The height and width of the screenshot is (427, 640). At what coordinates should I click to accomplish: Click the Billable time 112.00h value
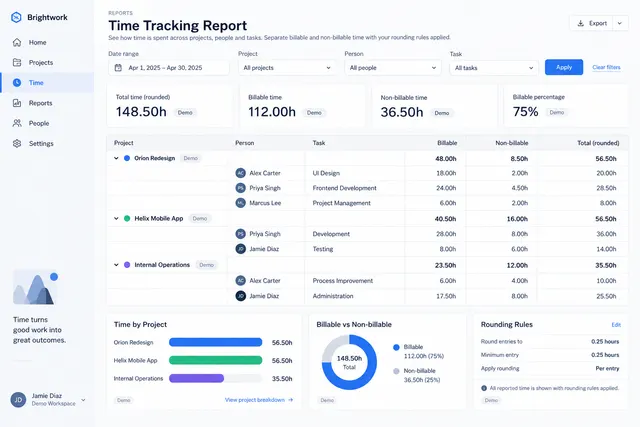[272, 111]
